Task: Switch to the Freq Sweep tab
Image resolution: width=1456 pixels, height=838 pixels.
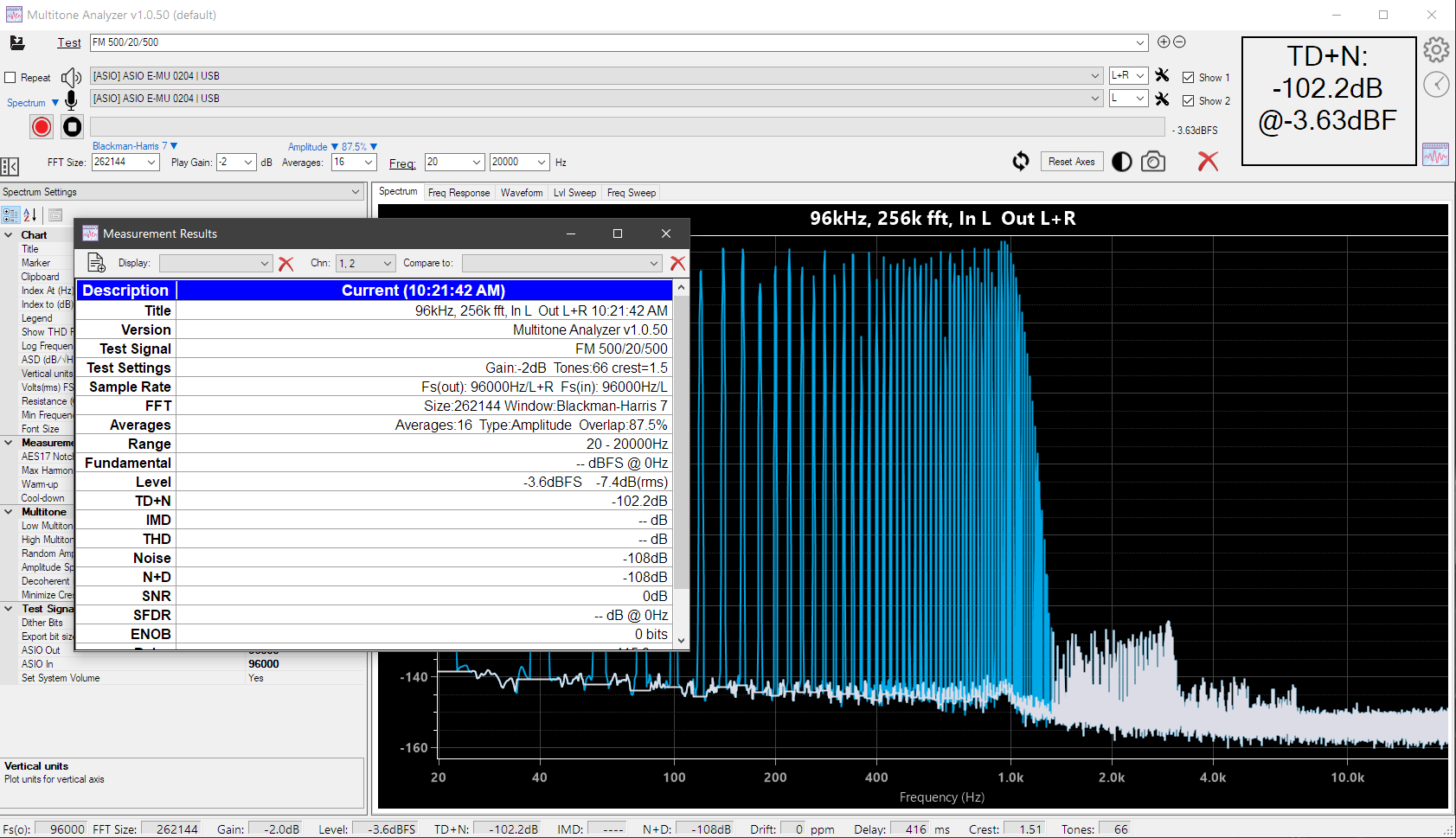Action: click(632, 193)
